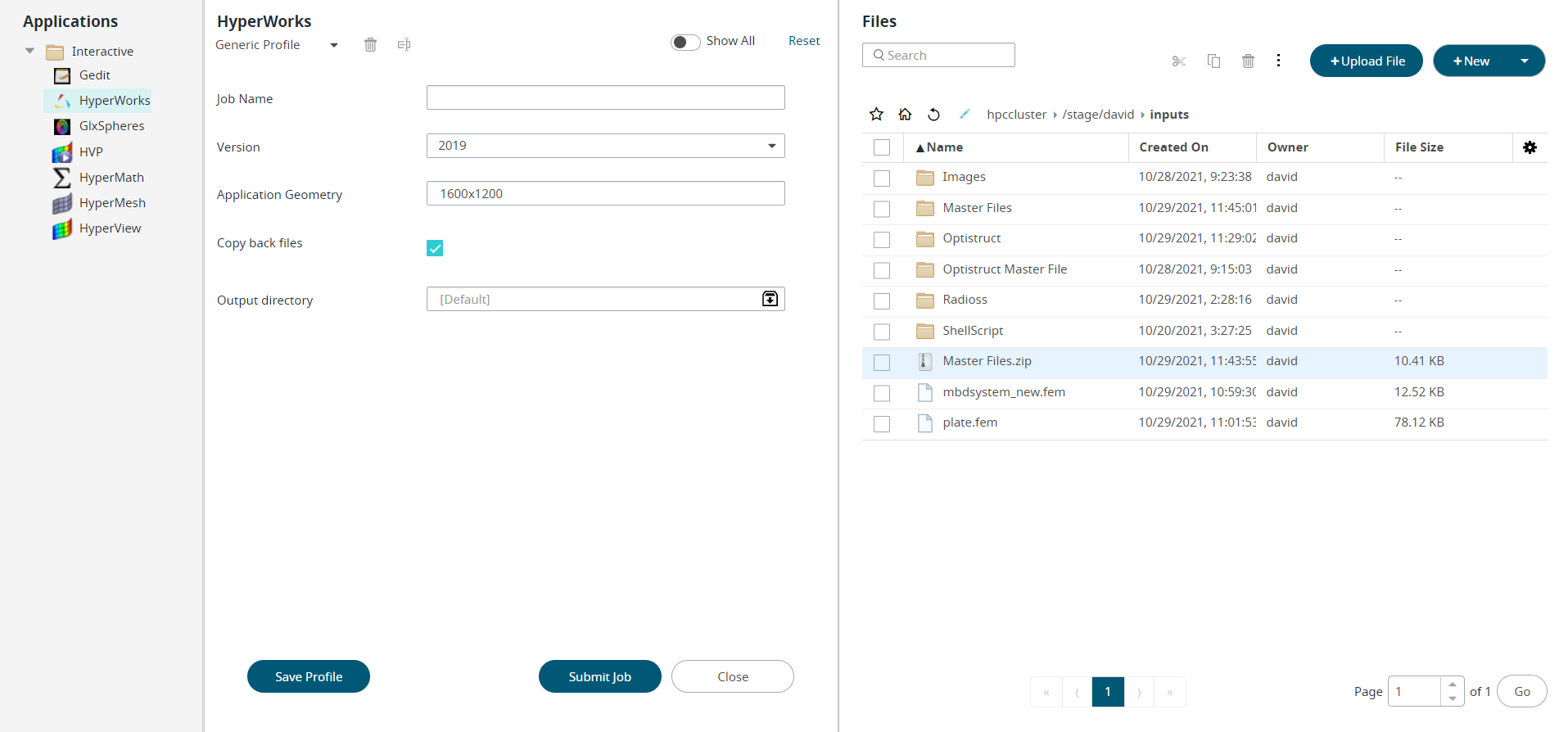Open the Generic Profile dropdown
This screenshot has height=732, width=1568.
pyautogui.click(x=333, y=45)
